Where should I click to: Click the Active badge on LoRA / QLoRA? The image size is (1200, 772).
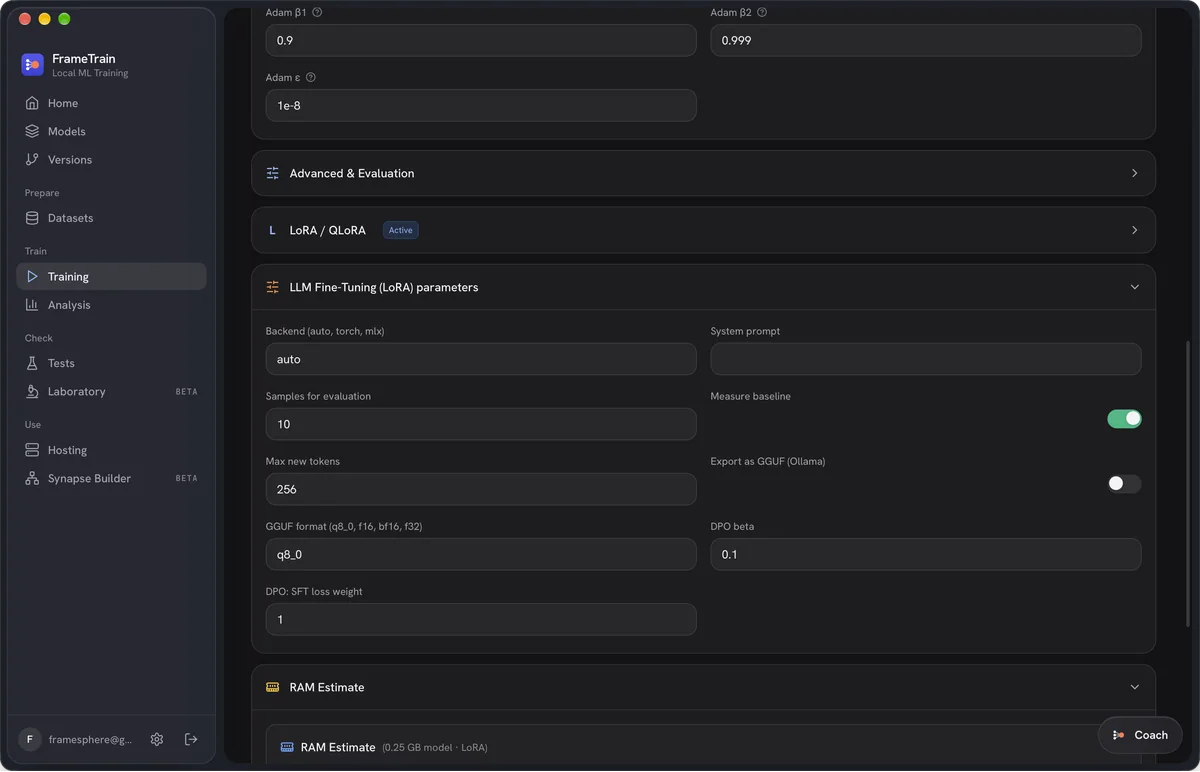400,230
